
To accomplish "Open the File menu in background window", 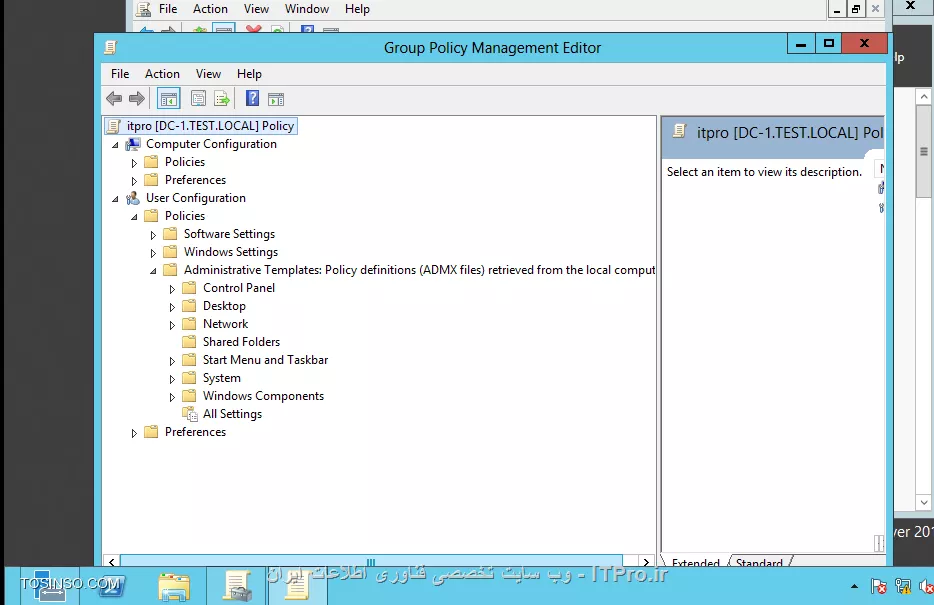I will 168,9.
